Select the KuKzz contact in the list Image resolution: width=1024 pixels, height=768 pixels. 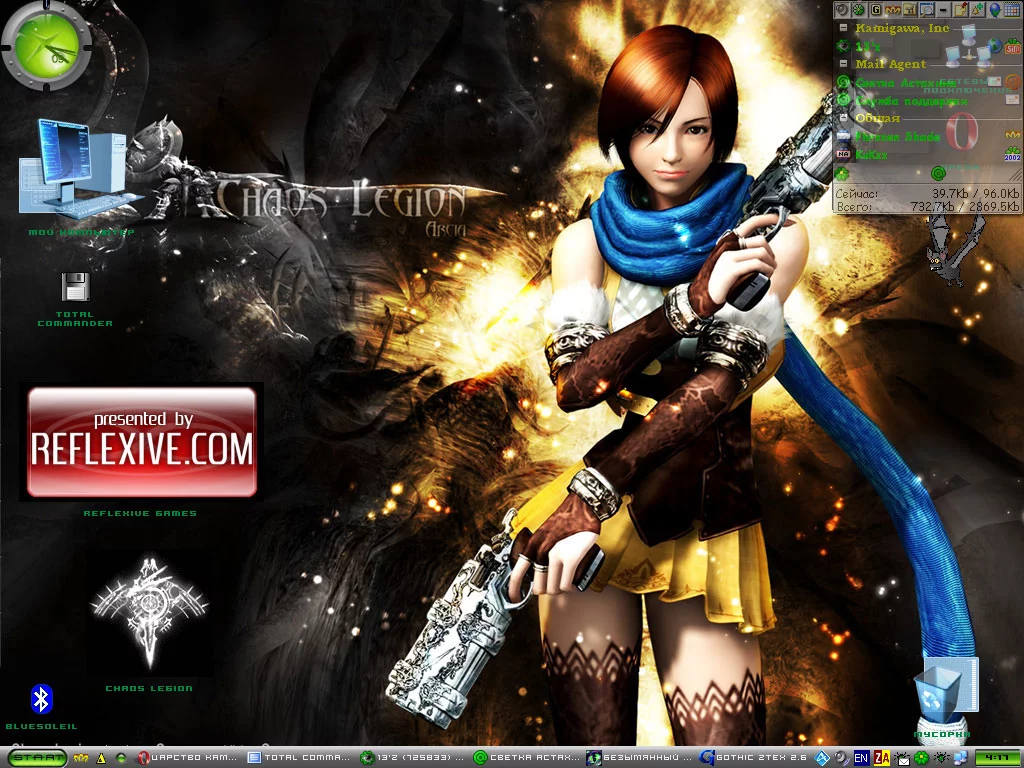click(871, 155)
